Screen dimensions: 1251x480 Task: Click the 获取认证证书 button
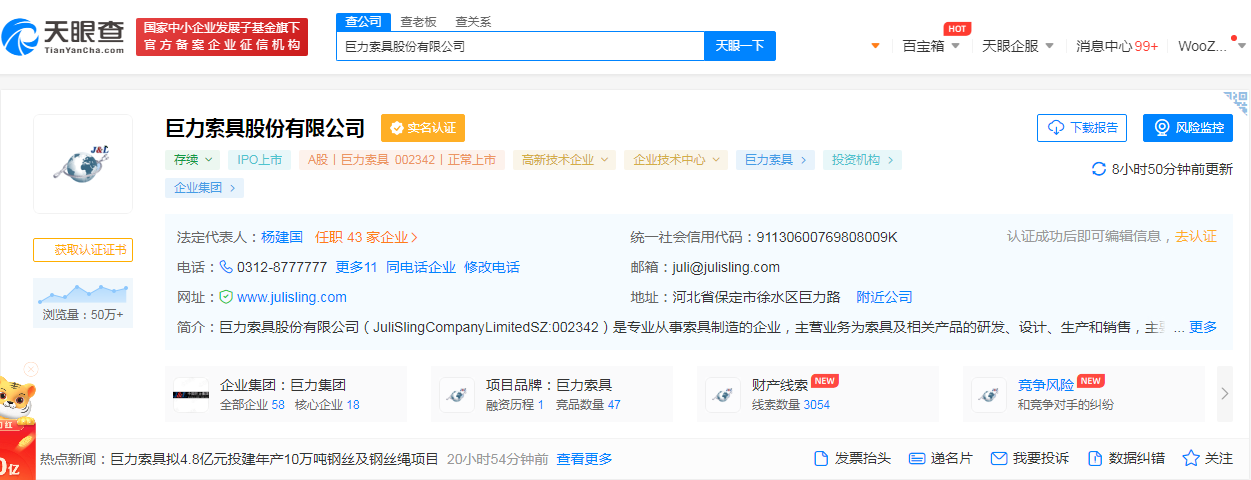83,250
